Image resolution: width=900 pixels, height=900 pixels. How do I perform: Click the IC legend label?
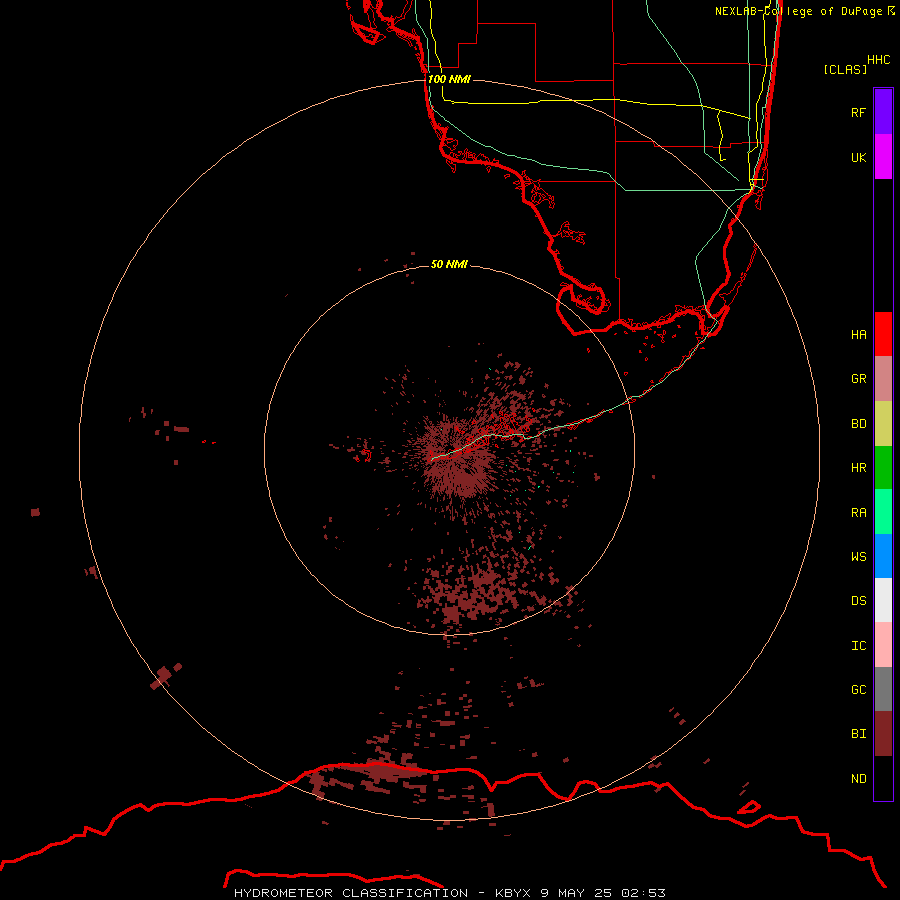coord(858,646)
